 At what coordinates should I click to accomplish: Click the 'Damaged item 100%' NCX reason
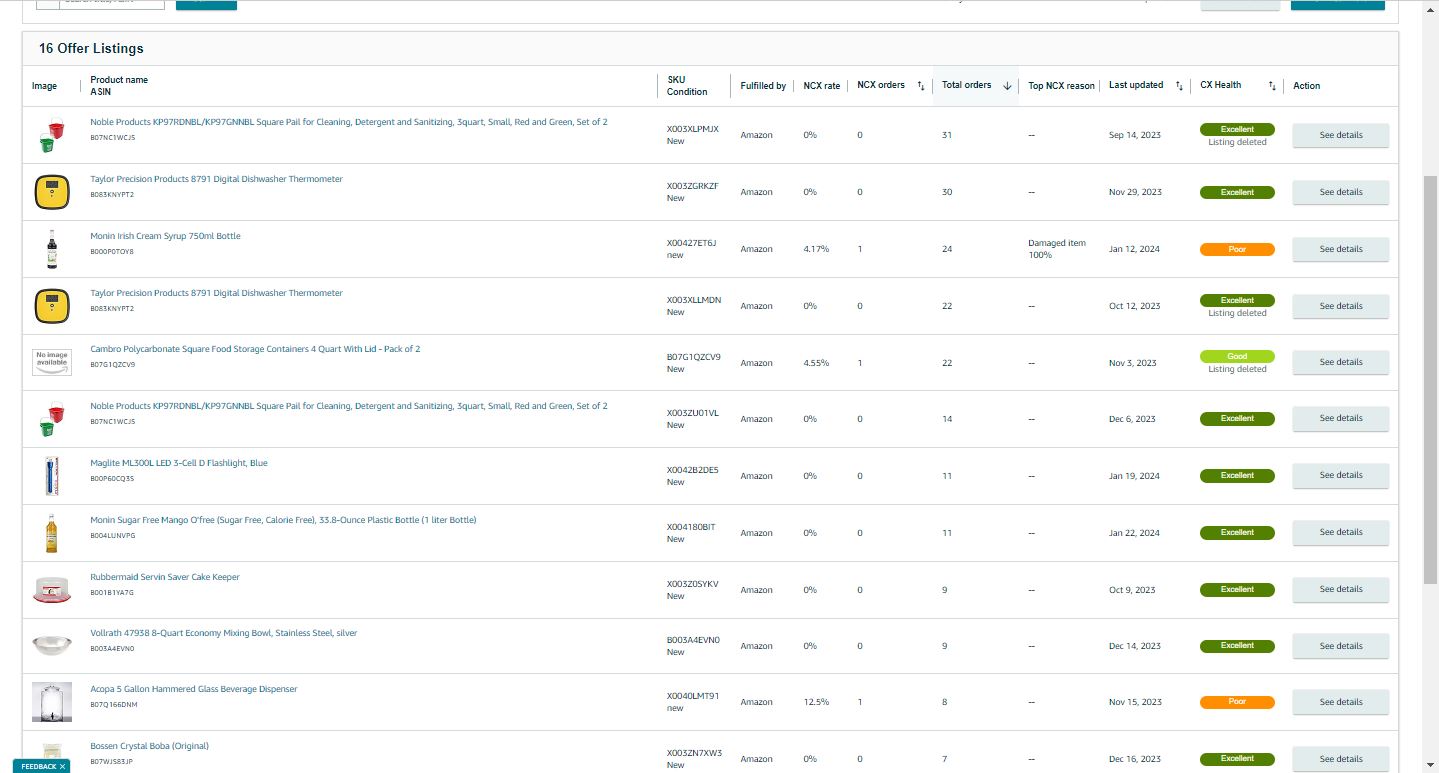1055,249
